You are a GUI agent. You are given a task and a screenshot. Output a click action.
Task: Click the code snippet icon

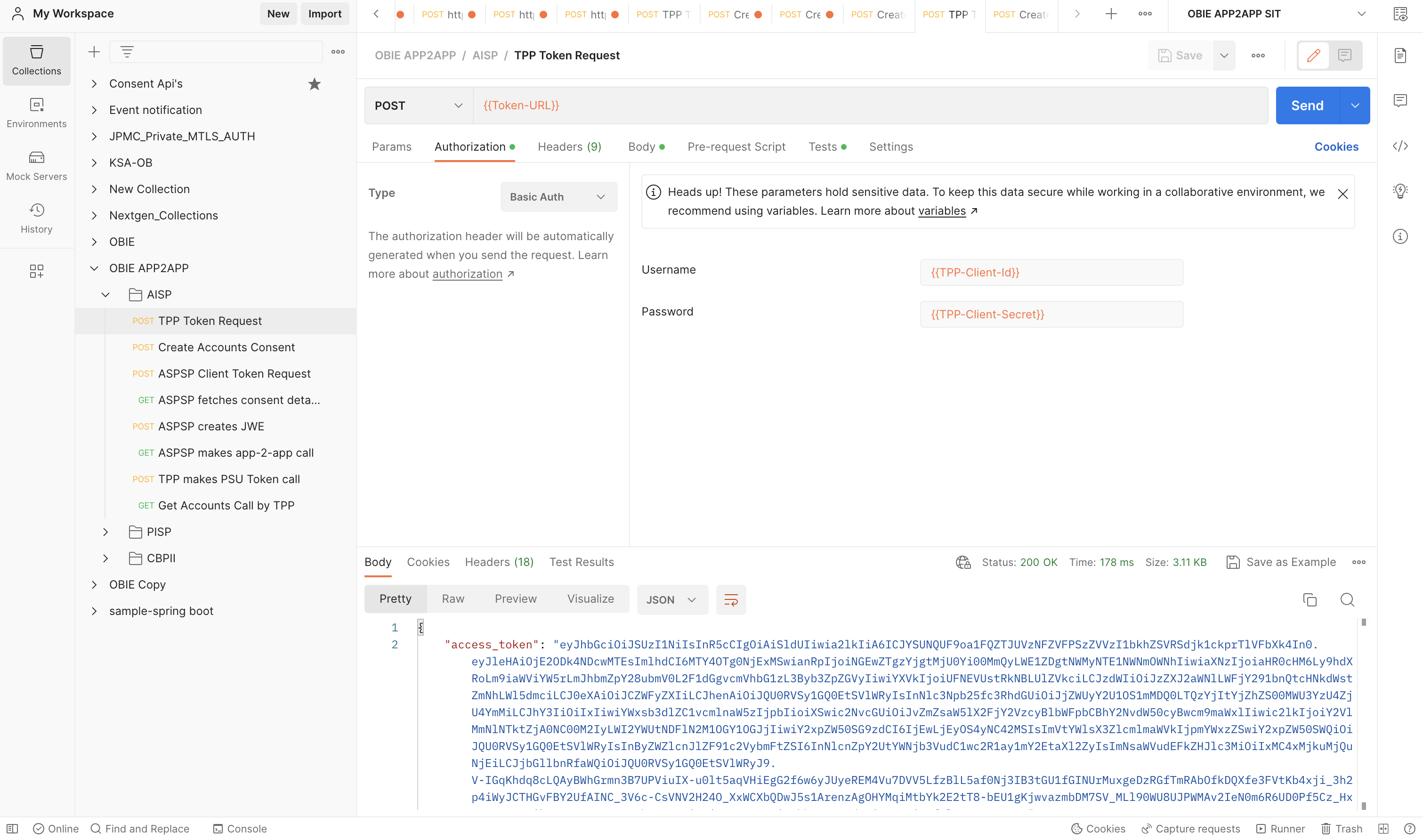tap(1400, 146)
